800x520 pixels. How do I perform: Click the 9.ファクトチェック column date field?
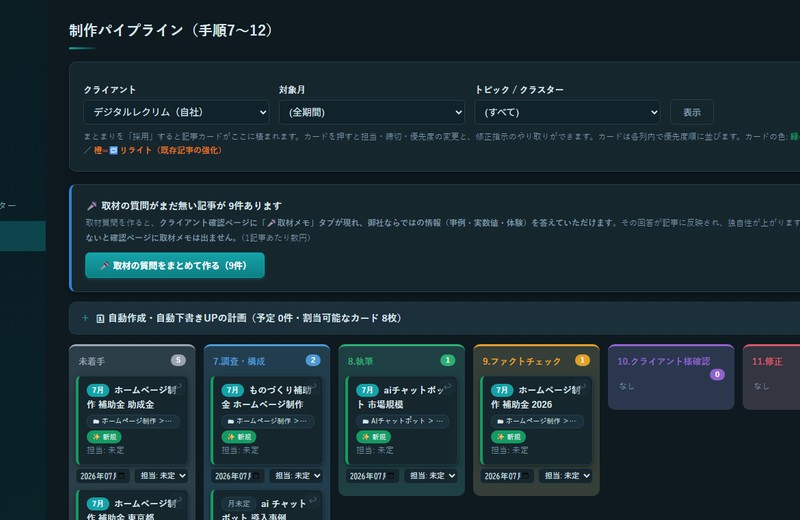[x=507, y=476]
